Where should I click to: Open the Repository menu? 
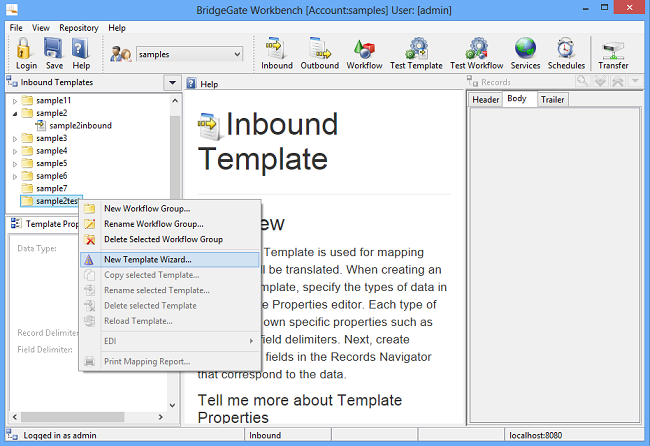pyautogui.click(x=79, y=28)
